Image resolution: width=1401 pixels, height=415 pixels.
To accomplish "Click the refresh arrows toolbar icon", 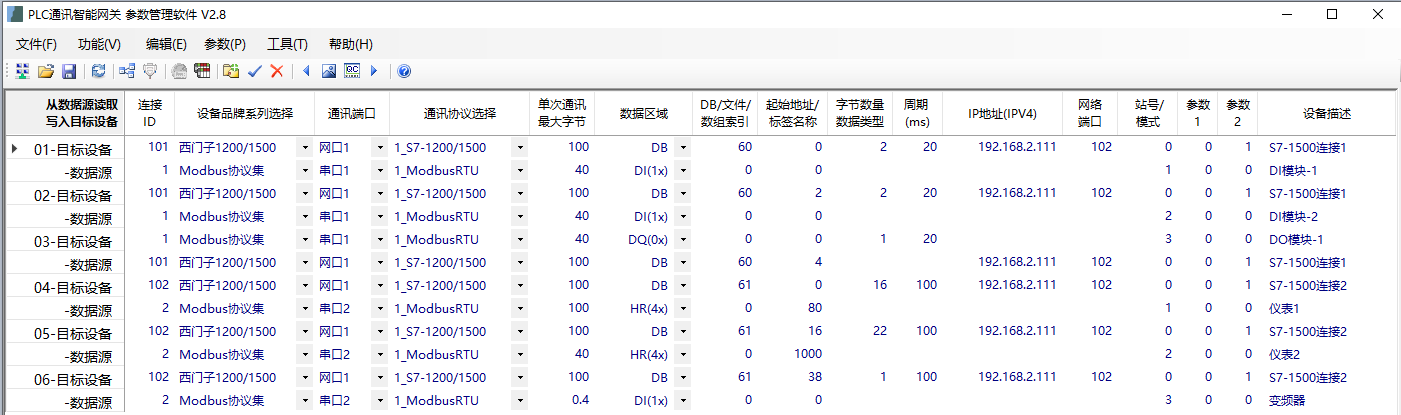I will point(98,71).
